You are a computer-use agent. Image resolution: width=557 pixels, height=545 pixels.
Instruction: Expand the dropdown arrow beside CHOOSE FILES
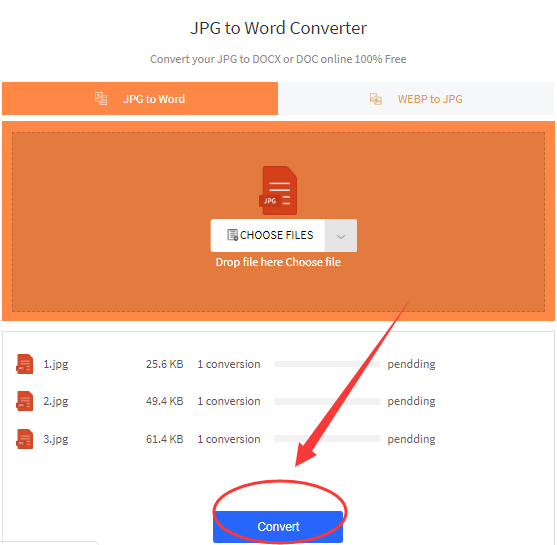pyautogui.click(x=341, y=236)
